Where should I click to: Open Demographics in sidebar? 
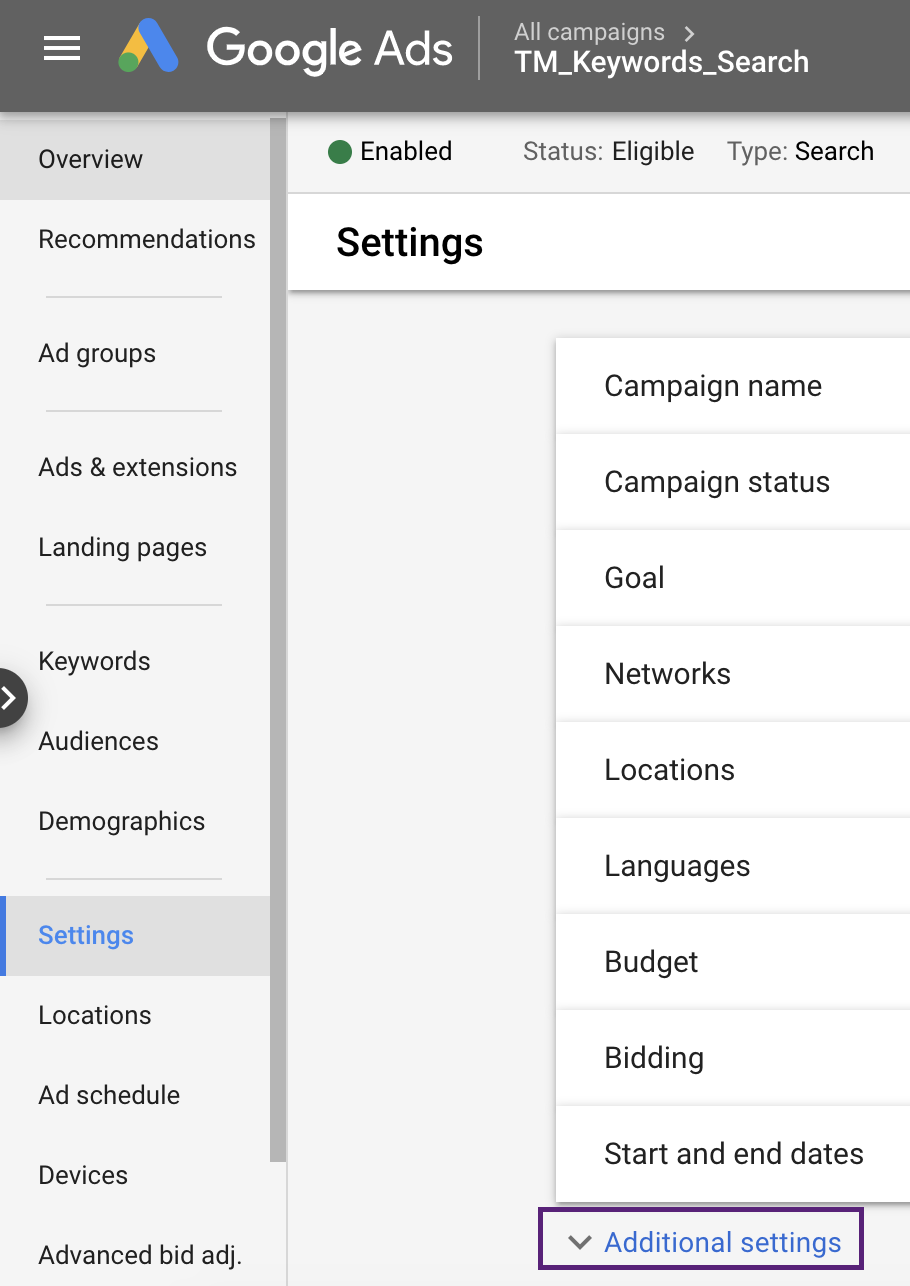tap(135, 821)
